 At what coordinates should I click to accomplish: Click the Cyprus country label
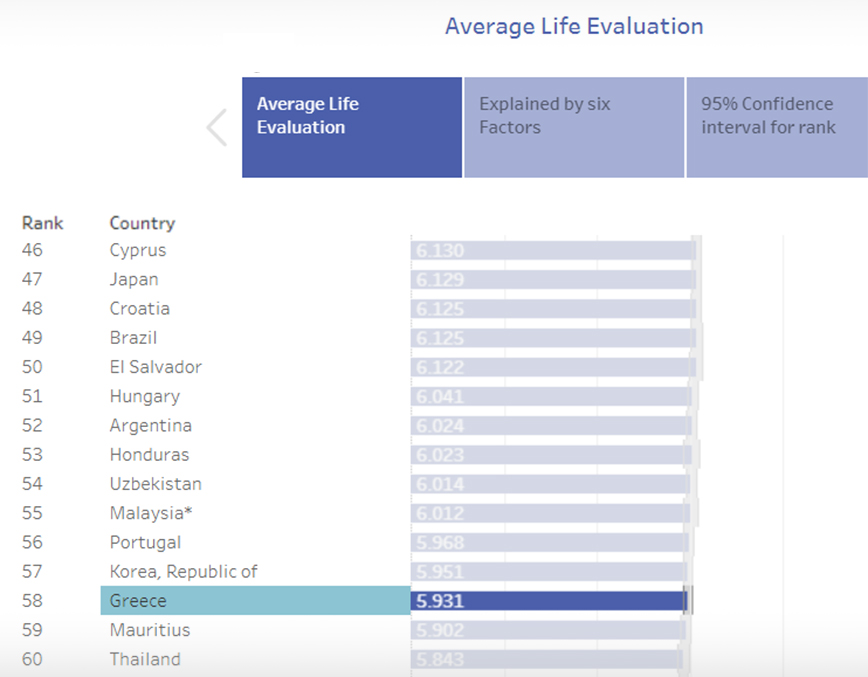pos(138,250)
